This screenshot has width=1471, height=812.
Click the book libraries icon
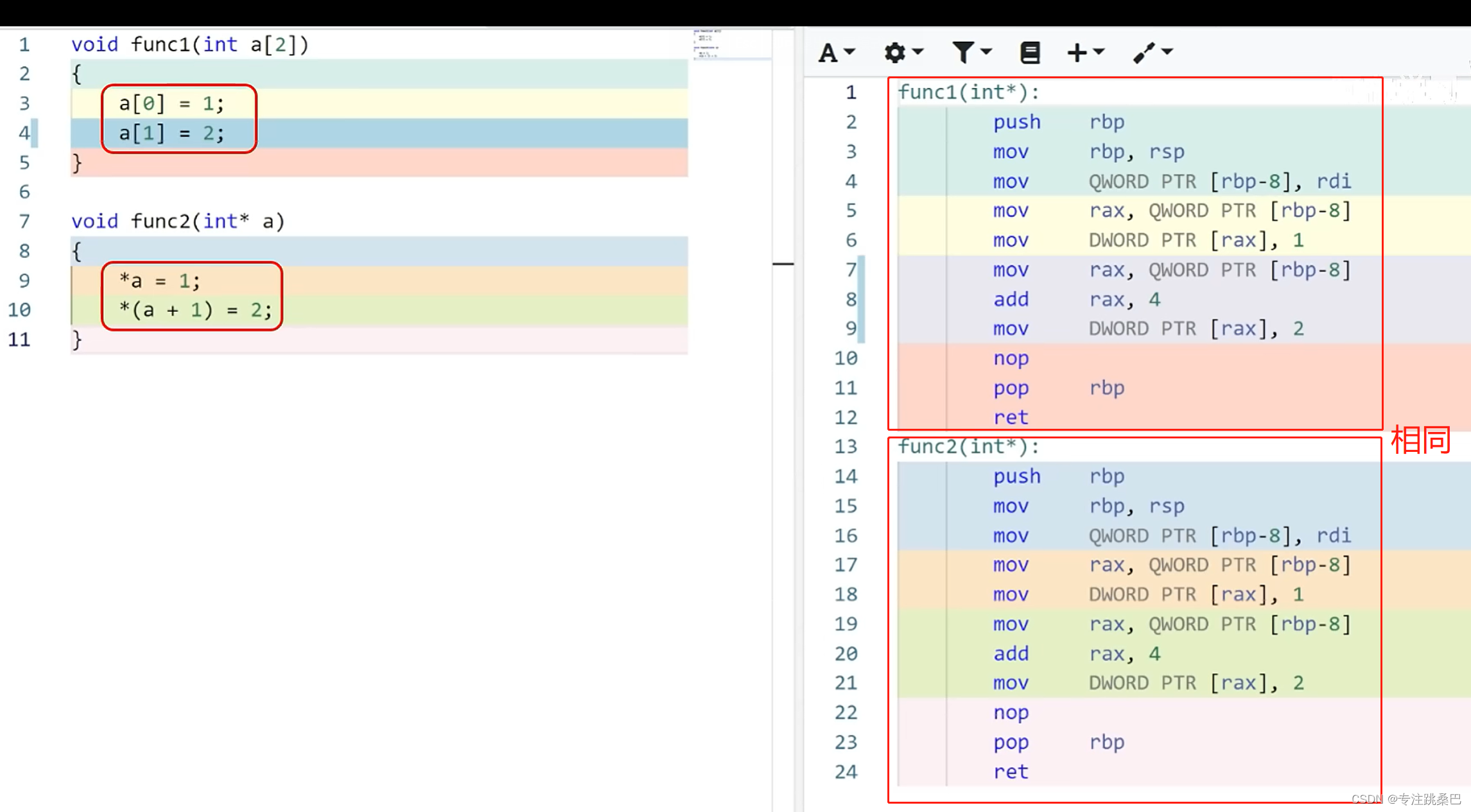(1030, 53)
